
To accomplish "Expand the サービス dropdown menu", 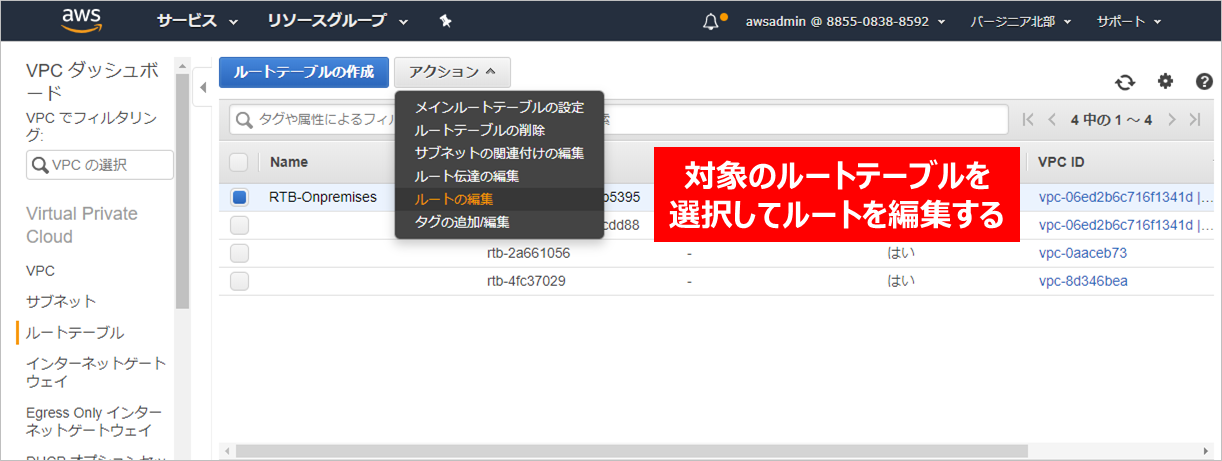I will click(x=197, y=21).
